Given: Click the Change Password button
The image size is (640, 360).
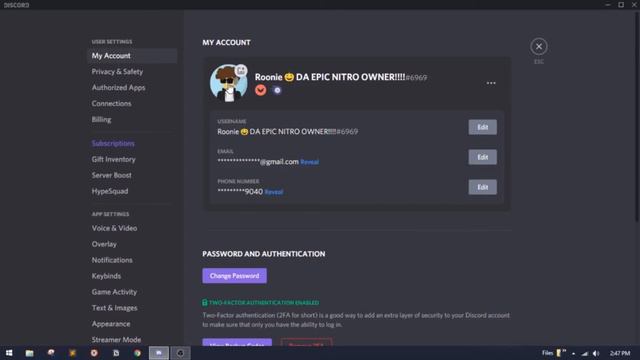Looking at the screenshot, I should (x=234, y=276).
